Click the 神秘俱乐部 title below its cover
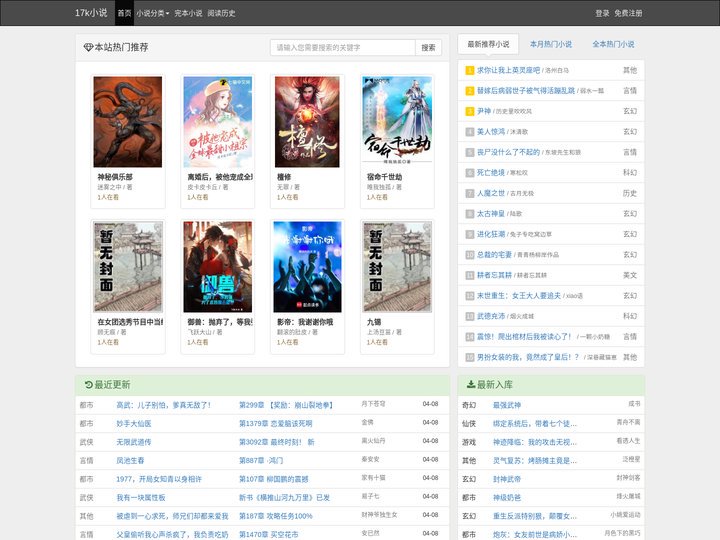Viewport: 720px width, 540px height. click(115, 177)
